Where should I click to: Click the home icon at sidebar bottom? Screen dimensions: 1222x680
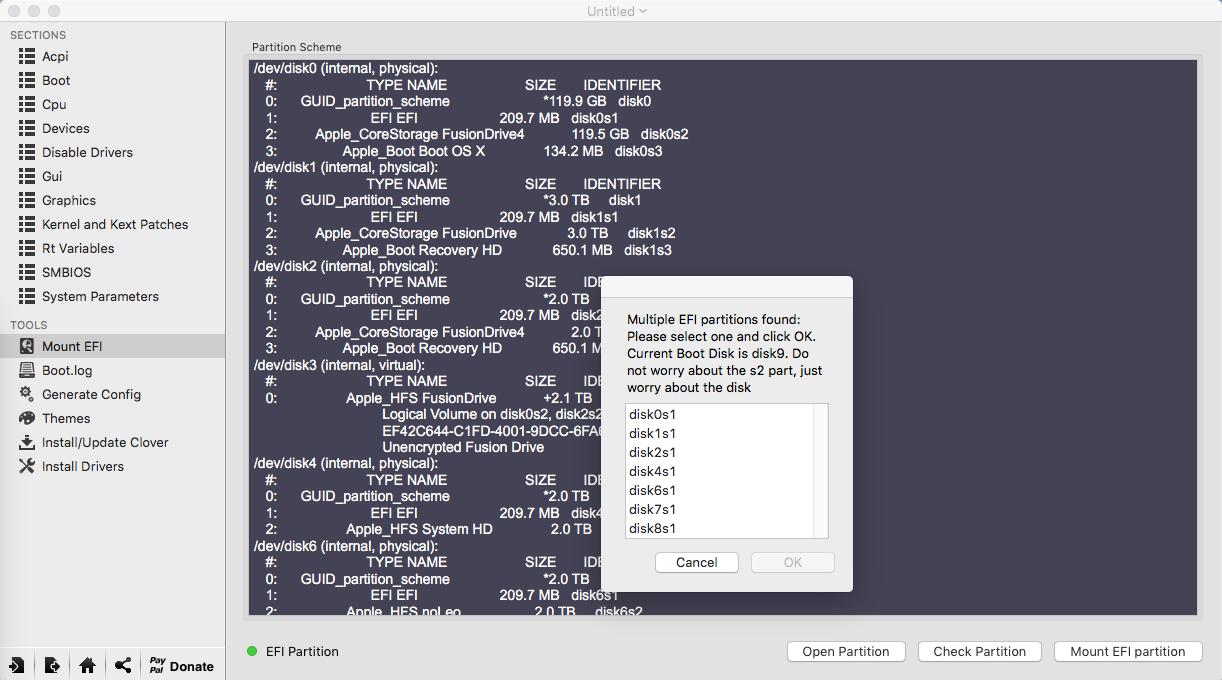pyautogui.click(x=87, y=665)
